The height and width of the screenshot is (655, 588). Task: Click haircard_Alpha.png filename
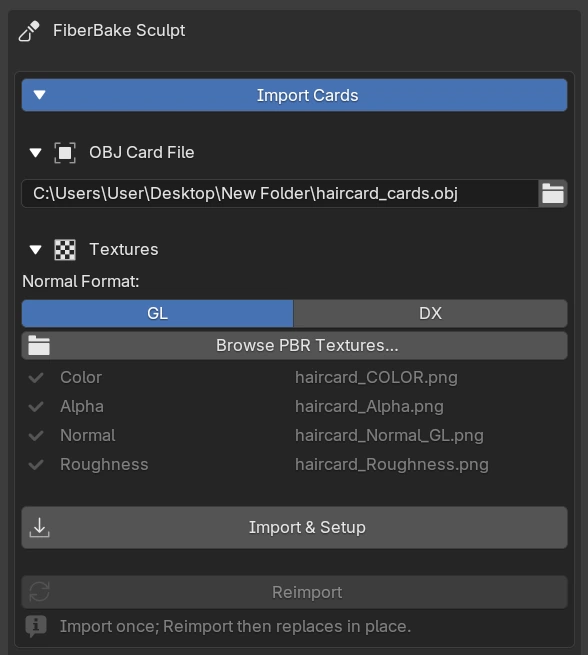coord(369,406)
